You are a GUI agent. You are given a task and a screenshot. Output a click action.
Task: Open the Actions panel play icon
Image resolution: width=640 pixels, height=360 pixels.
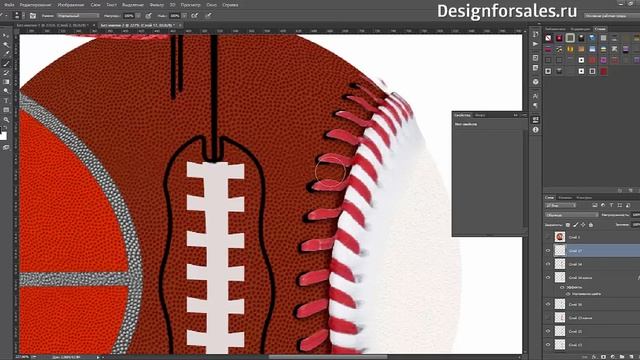(x=536, y=44)
